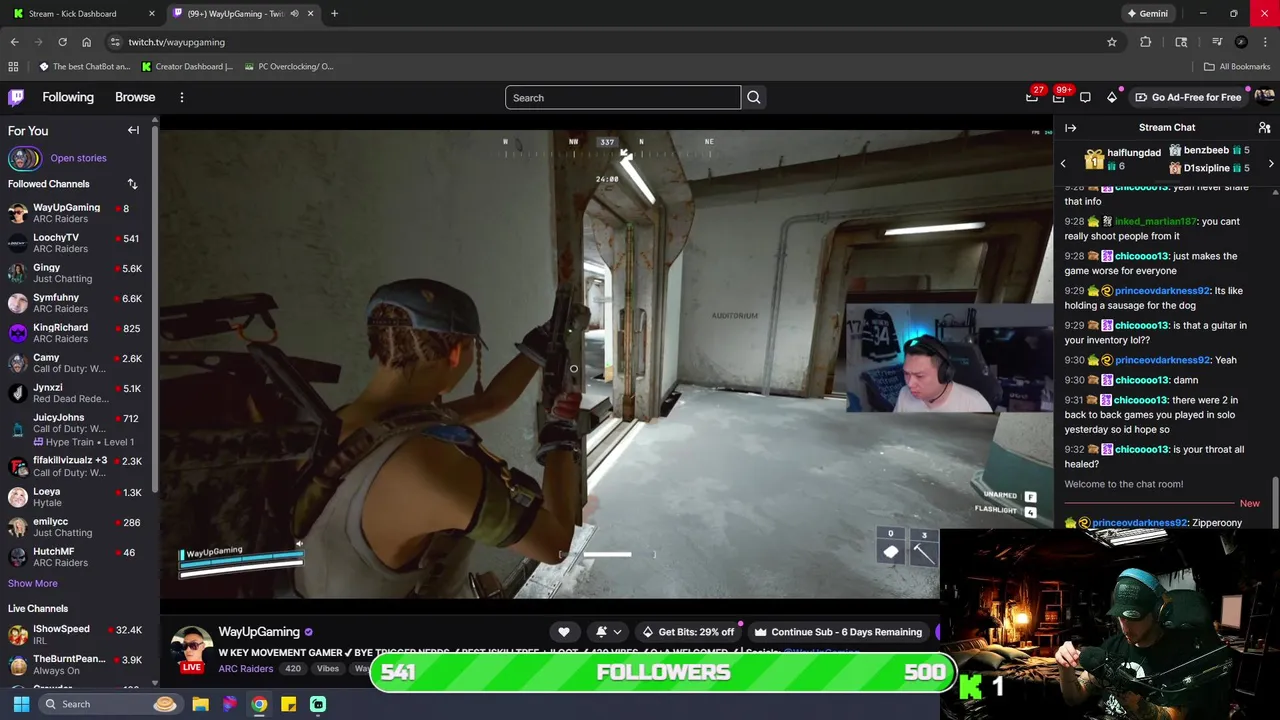Open HutchMF channel in sidebar
Image resolution: width=1280 pixels, height=720 pixels.
75,557
